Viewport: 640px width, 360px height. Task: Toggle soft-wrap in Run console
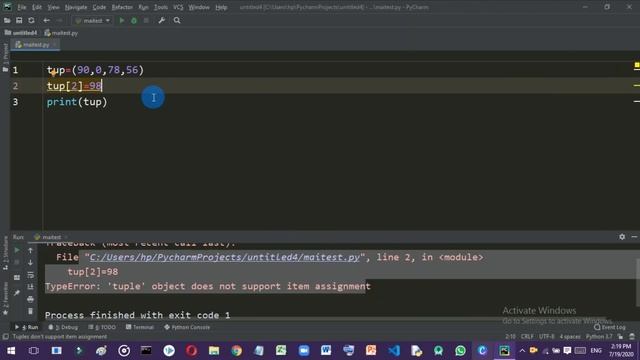click(30, 275)
